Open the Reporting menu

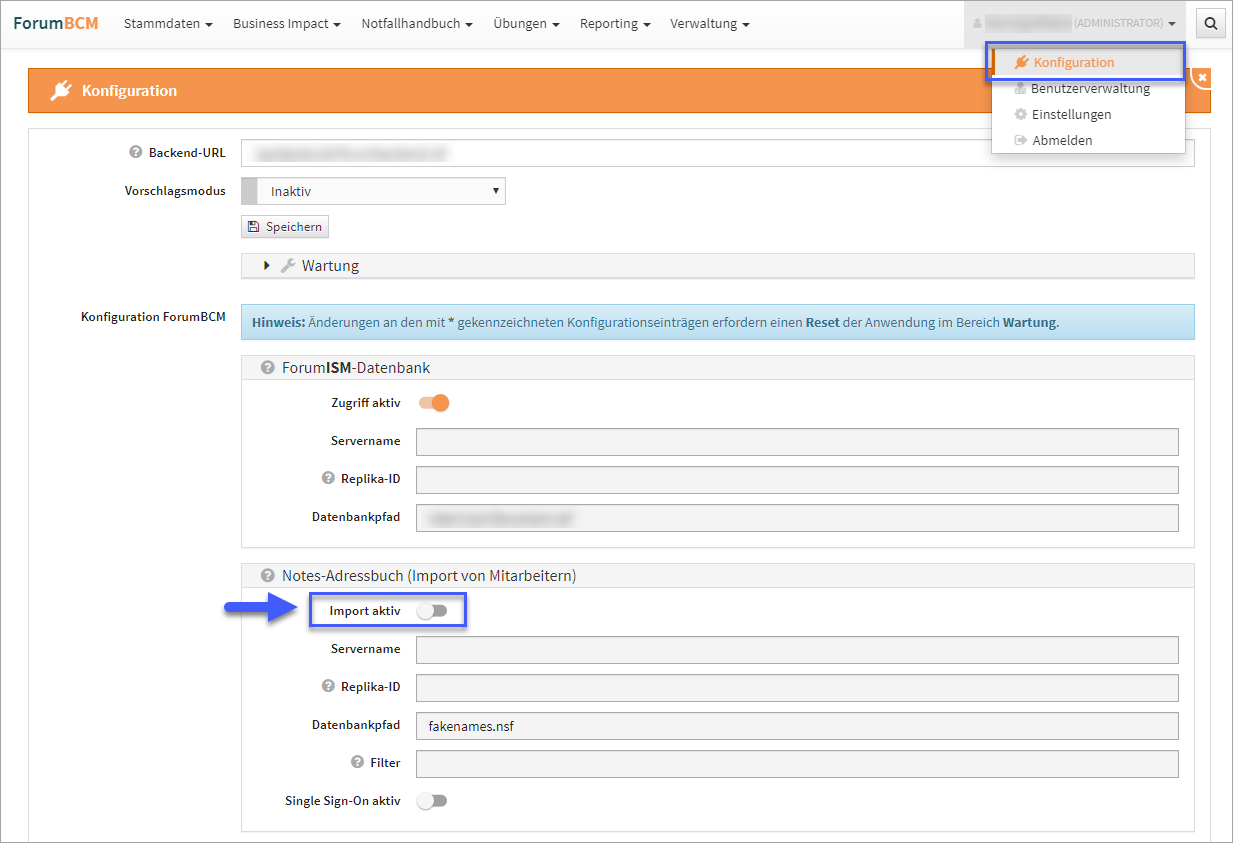coord(615,24)
